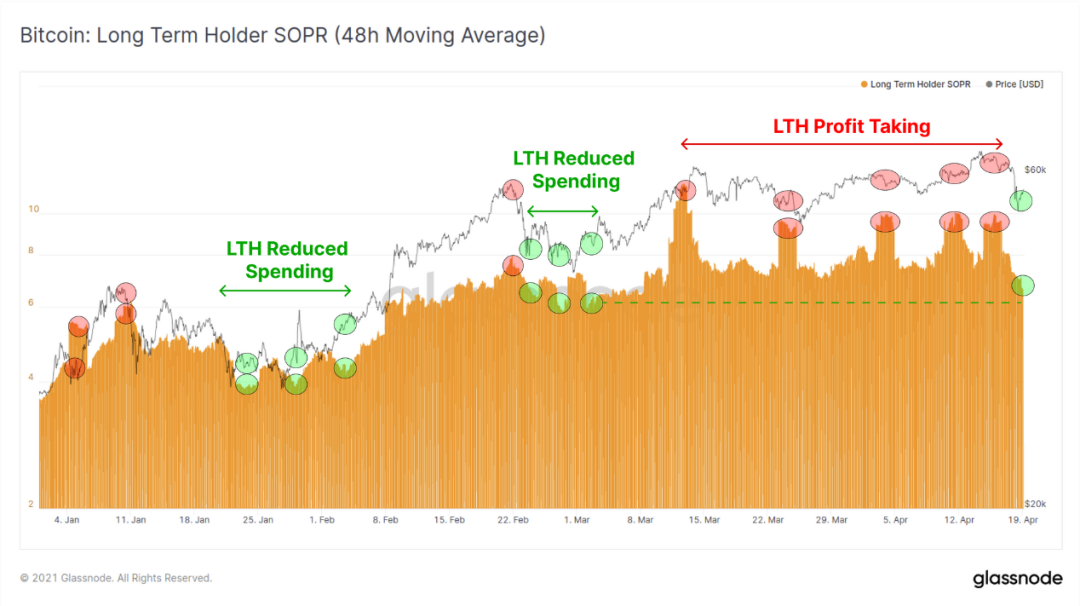Image resolution: width=1080 pixels, height=606 pixels.
Task: Click the red Profit Taking range arrow
Action: 842,144
